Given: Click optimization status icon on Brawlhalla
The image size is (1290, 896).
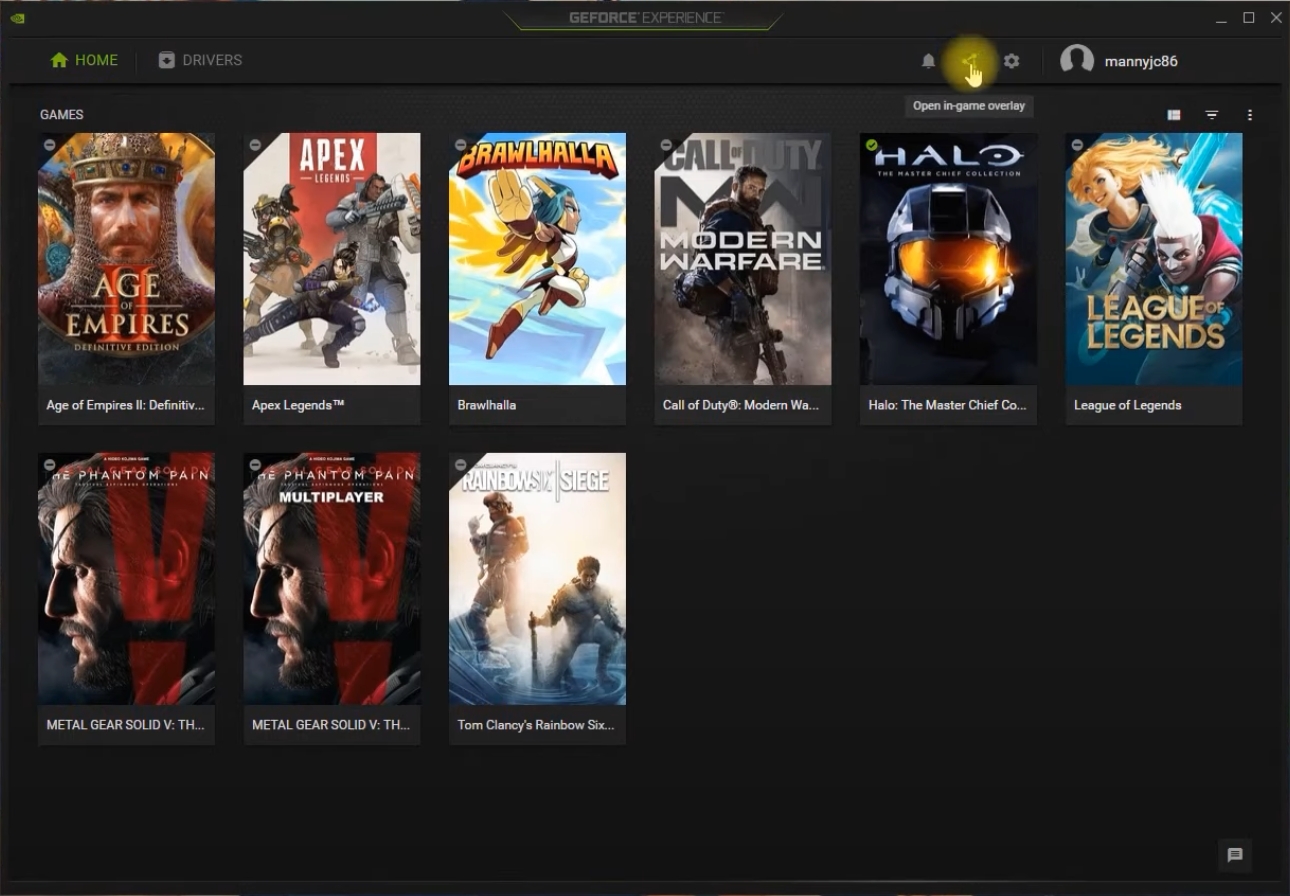Looking at the screenshot, I should [461, 145].
